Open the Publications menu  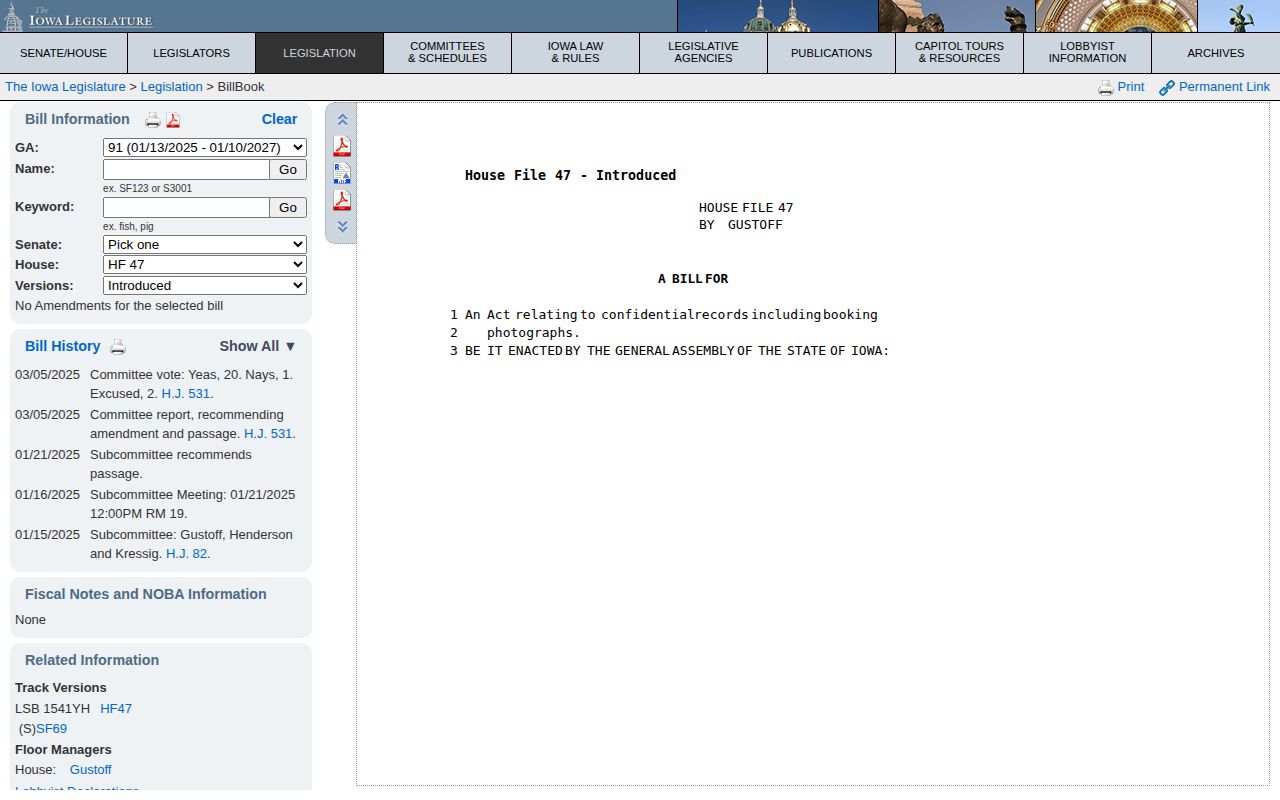click(x=831, y=53)
